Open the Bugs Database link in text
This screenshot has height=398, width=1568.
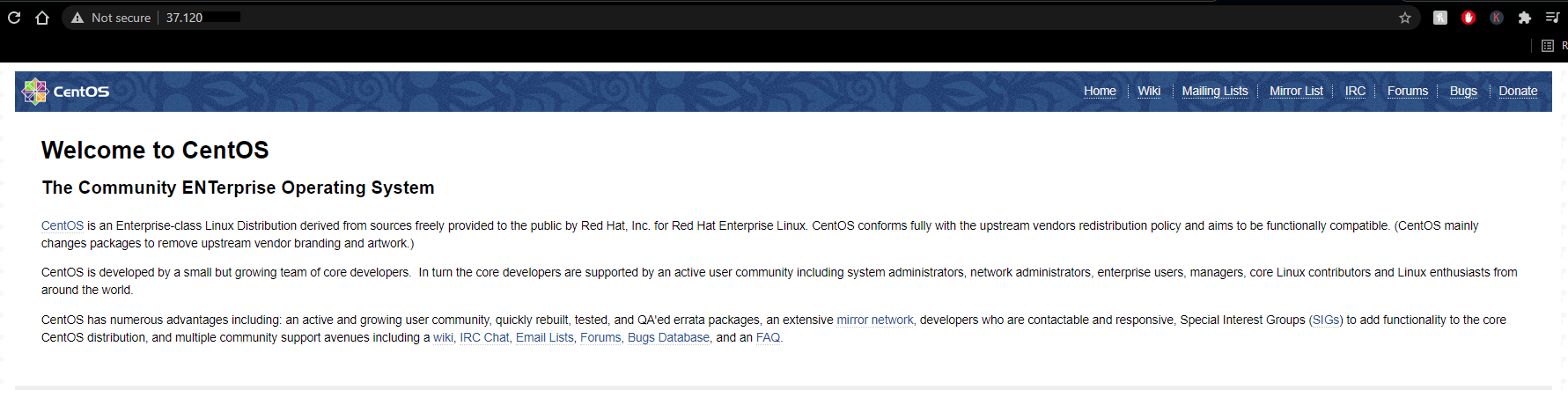(x=668, y=337)
